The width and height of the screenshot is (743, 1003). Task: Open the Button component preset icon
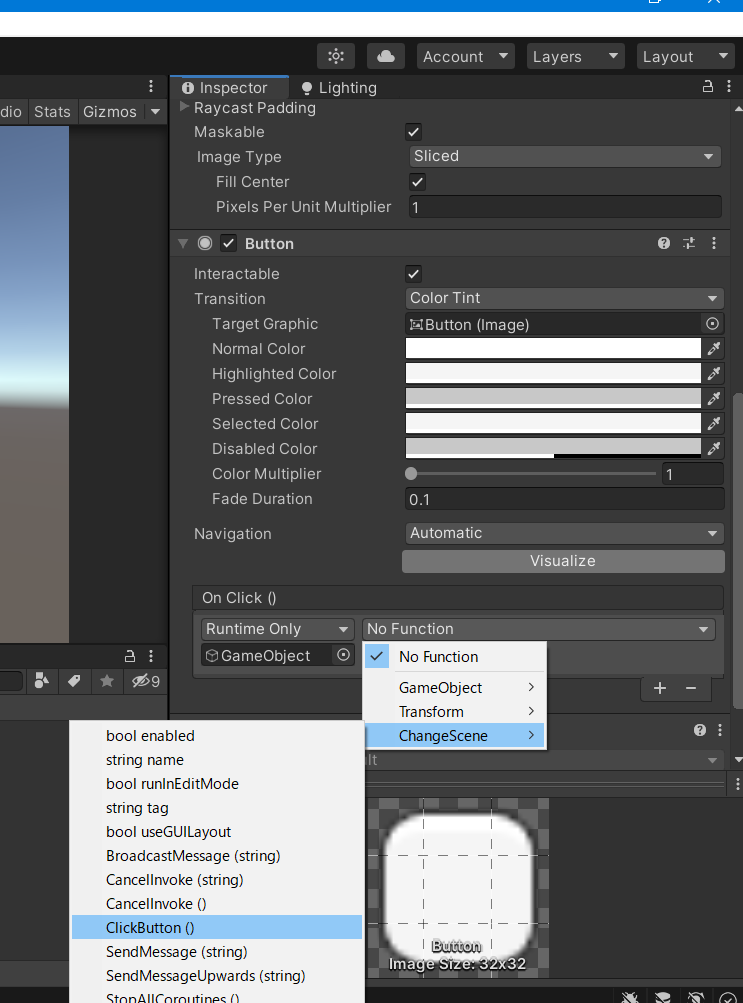point(689,243)
